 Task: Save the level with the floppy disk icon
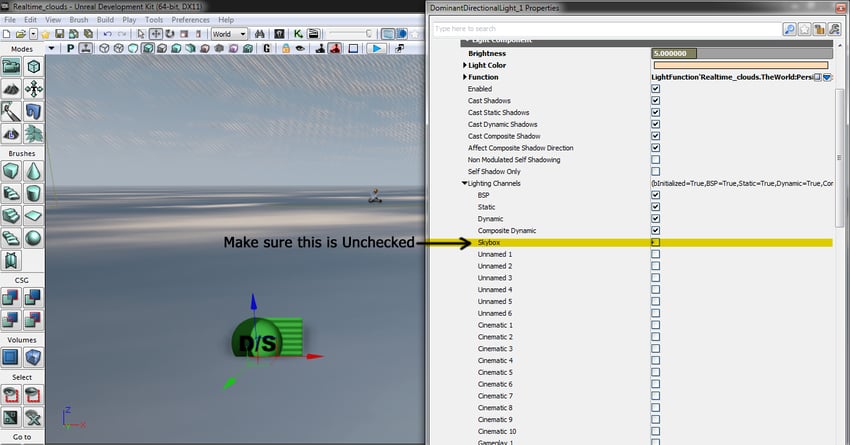point(60,34)
